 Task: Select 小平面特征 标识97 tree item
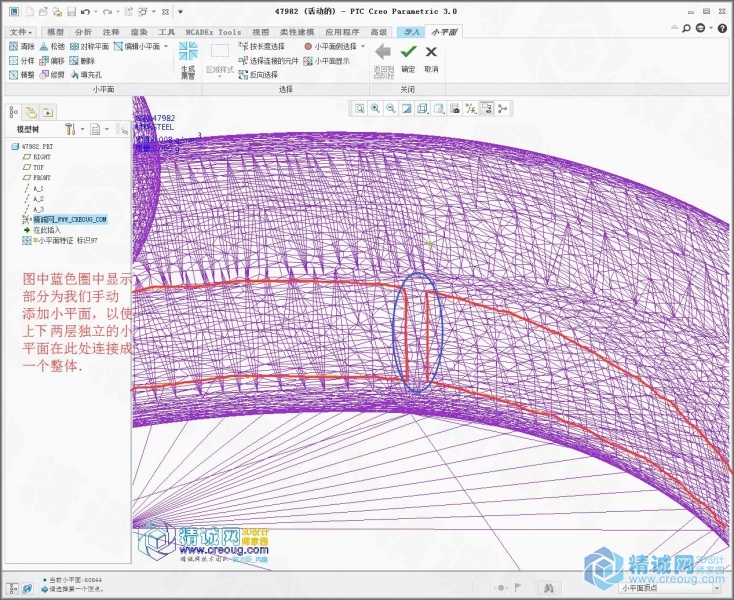pyautogui.click(x=60, y=240)
